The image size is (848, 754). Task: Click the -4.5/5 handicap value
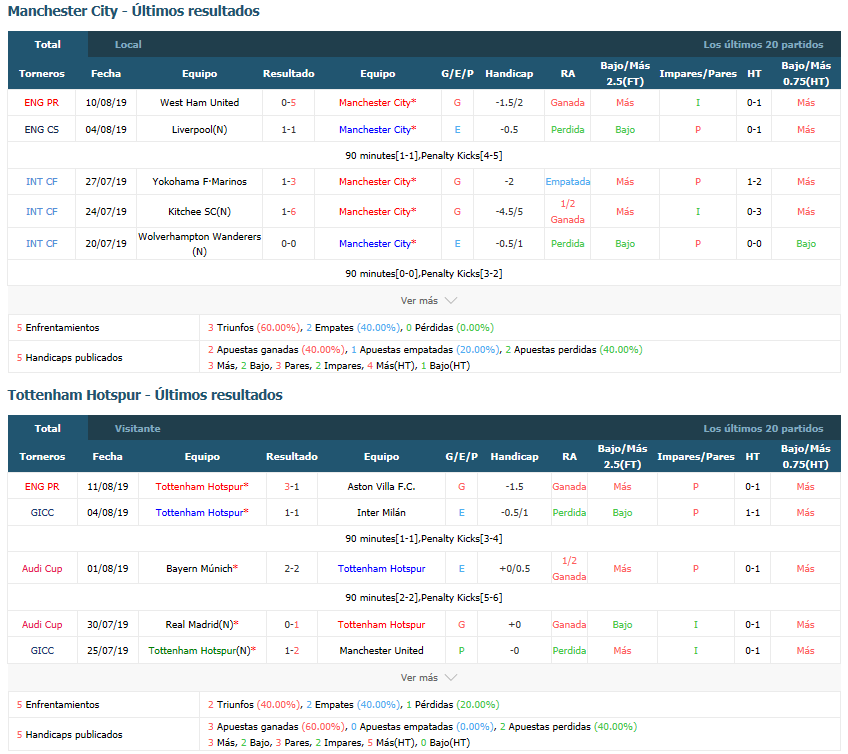509,211
